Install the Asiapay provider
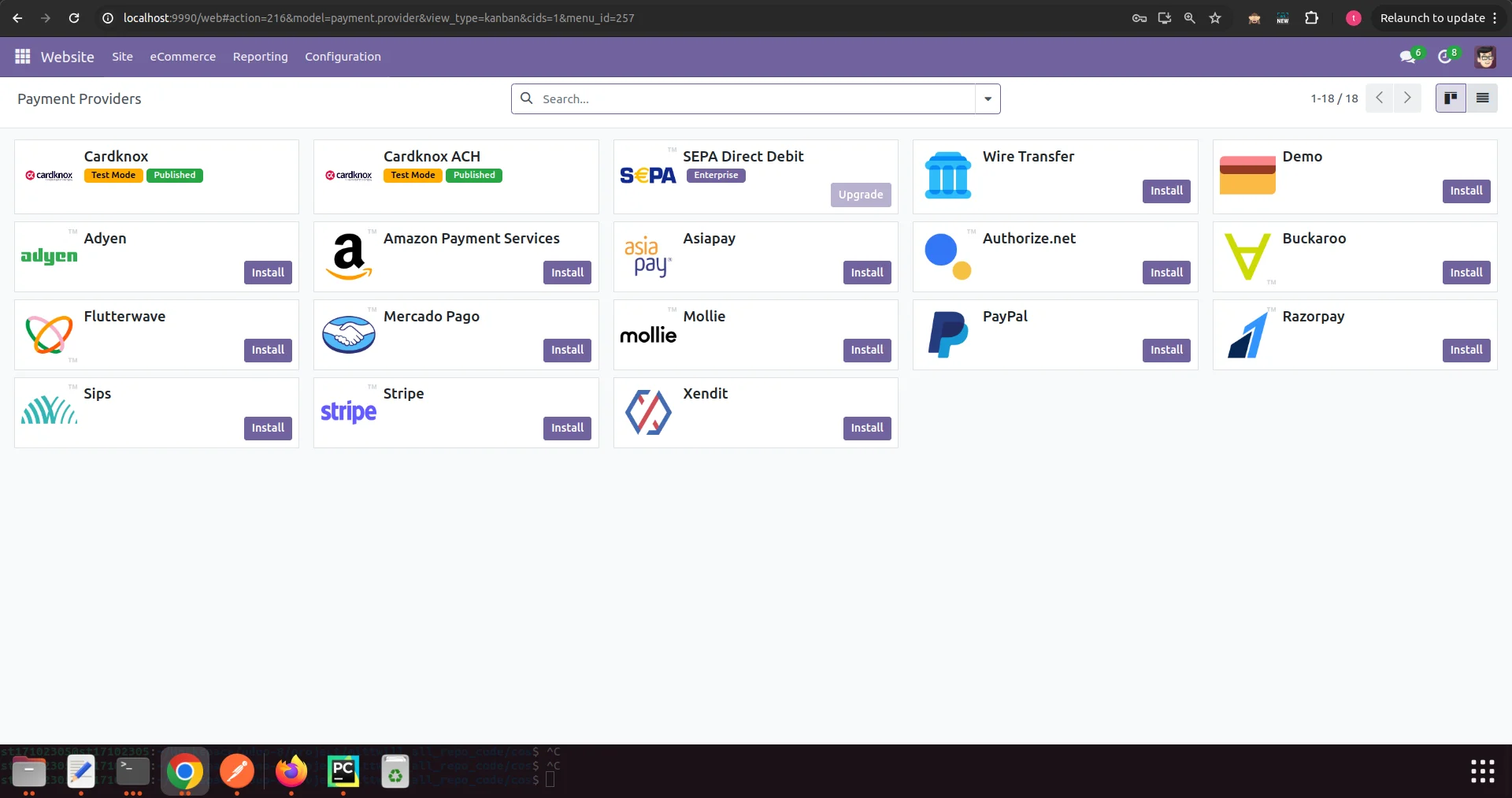Image resolution: width=1512 pixels, height=798 pixels. click(x=867, y=273)
